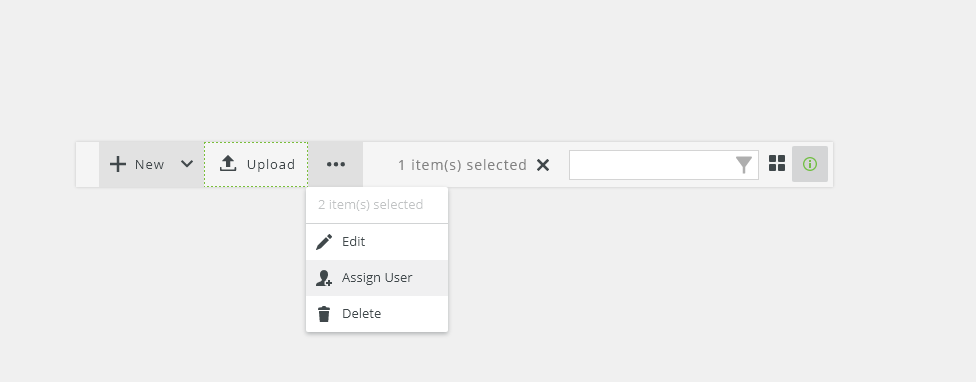
Task: Close the three-dots more actions menu
Action: point(336,164)
